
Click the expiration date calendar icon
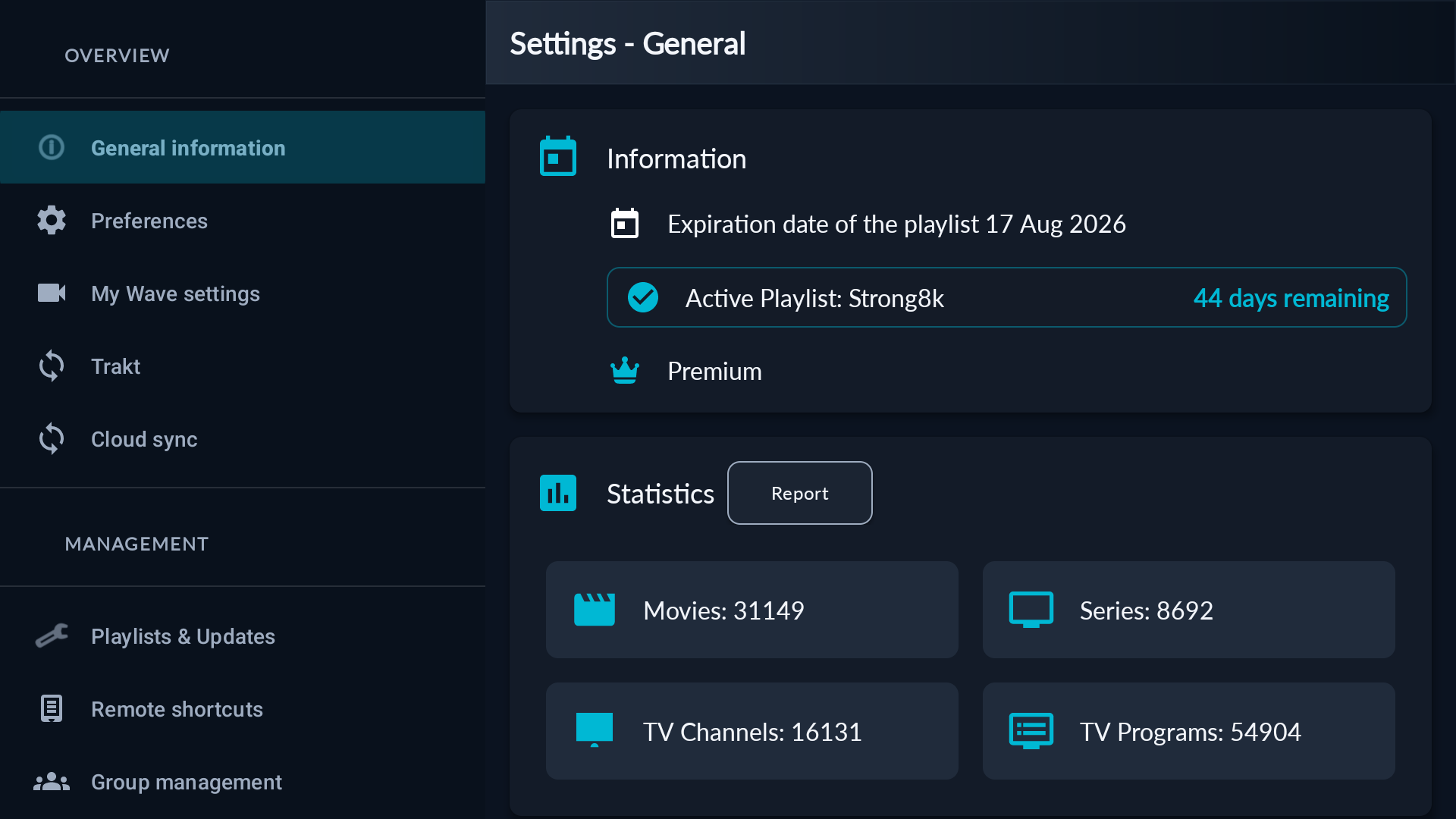(x=625, y=224)
